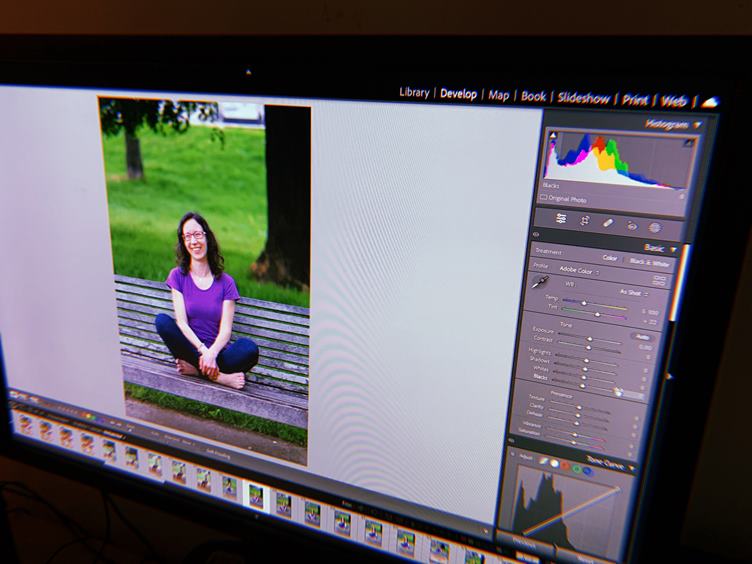Open the Print module

click(x=634, y=100)
